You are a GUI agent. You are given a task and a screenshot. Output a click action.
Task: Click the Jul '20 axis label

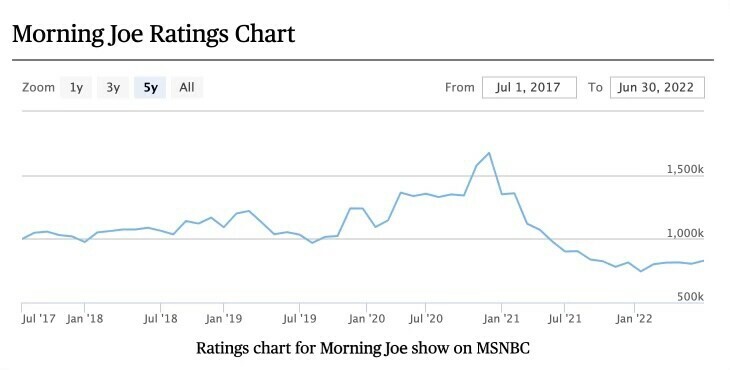[426, 319]
